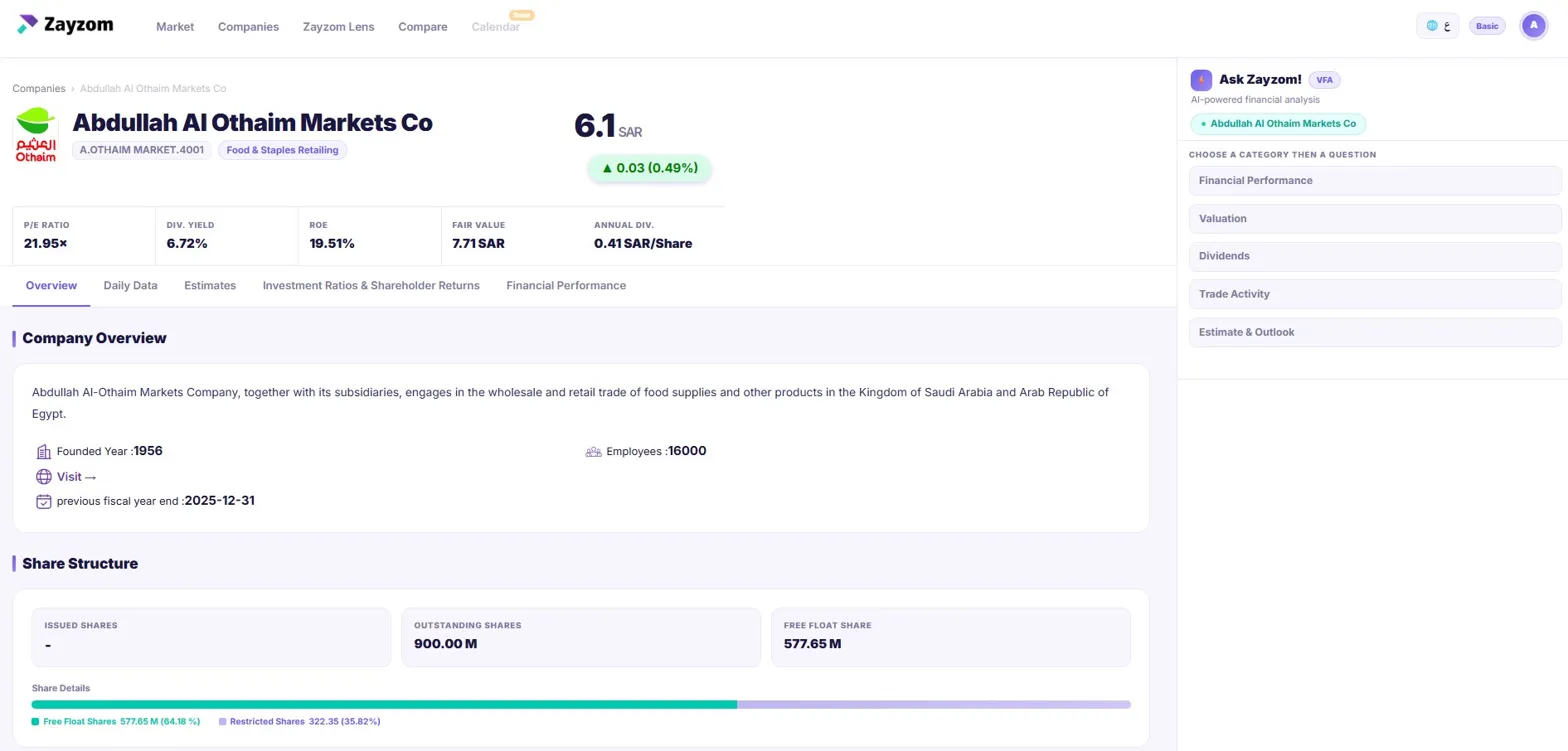Click the share details progress bar
Viewport: 1568px width, 751px height.
coord(581,704)
